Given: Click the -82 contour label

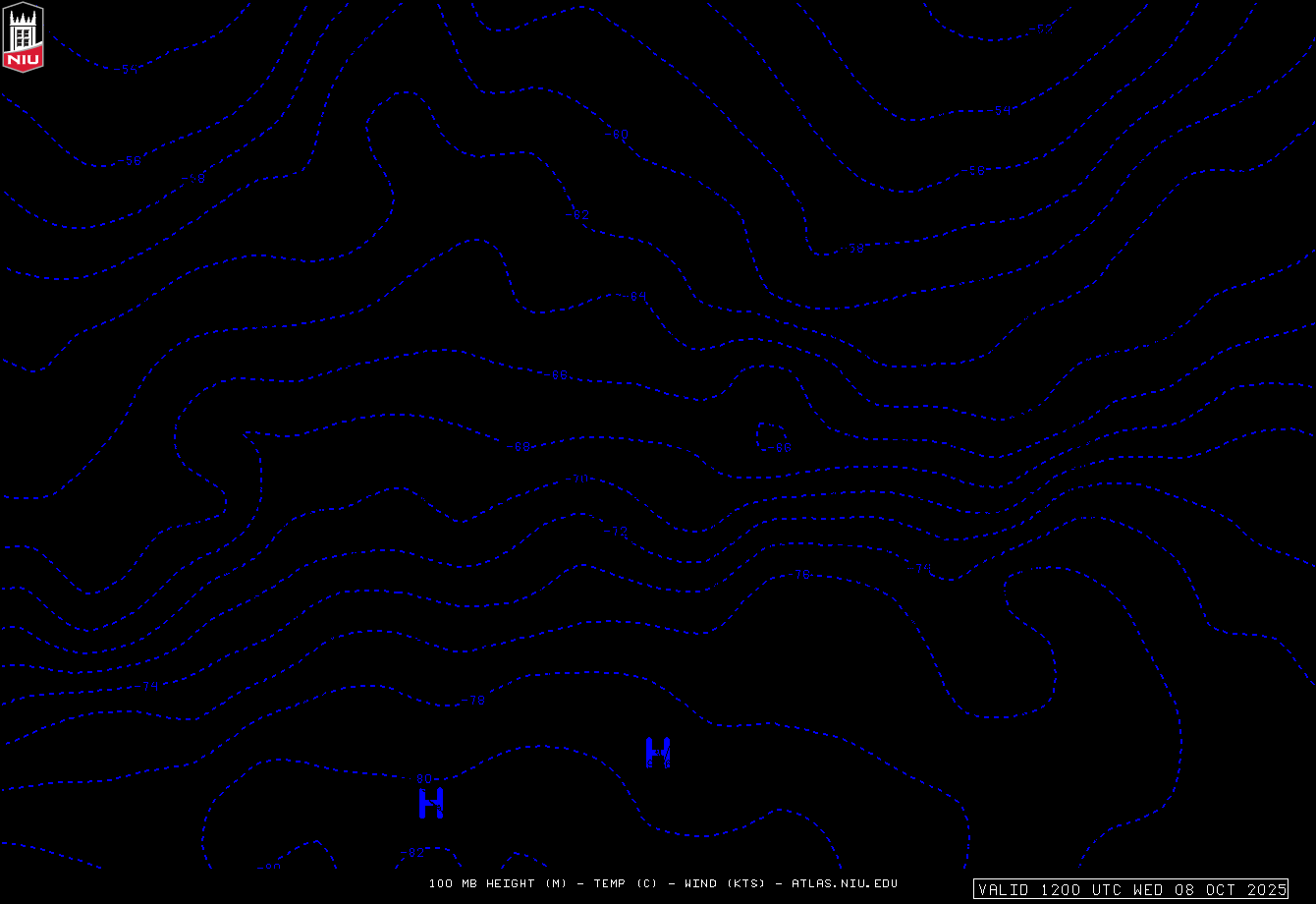Looking at the screenshot, I should 412,852.
